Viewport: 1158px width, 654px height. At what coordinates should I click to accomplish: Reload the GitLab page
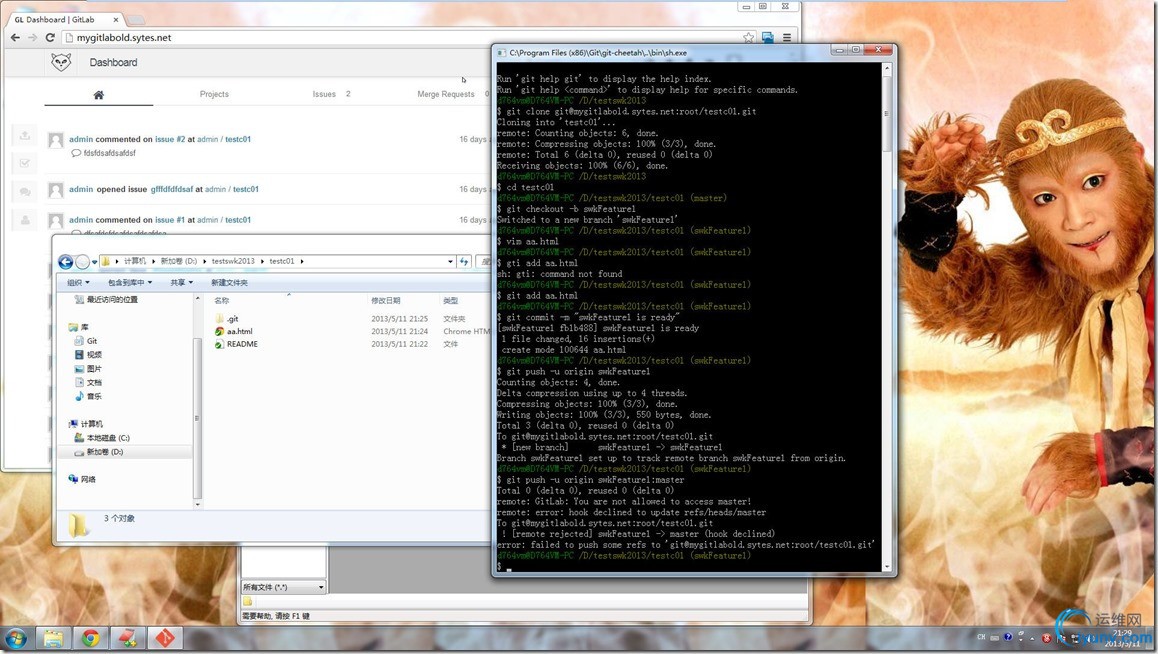click(50, 38)
